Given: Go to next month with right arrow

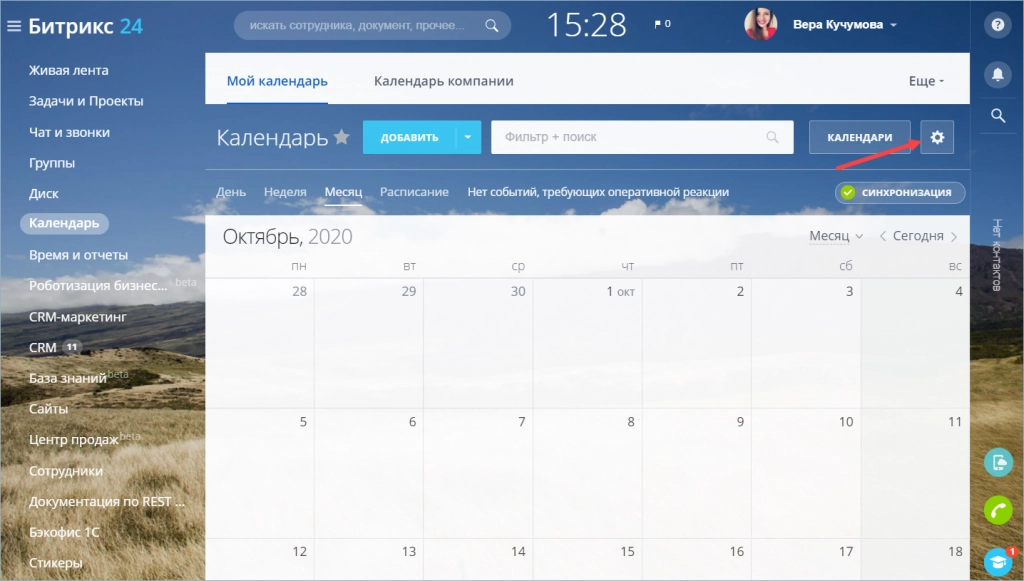Looking at the screenshot, I should pos(954,237).
